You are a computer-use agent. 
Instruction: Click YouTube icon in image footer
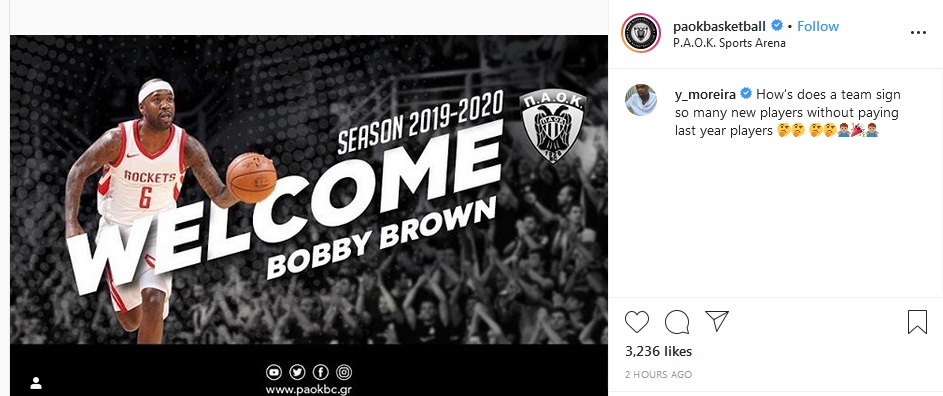click(x=274, y=373)
